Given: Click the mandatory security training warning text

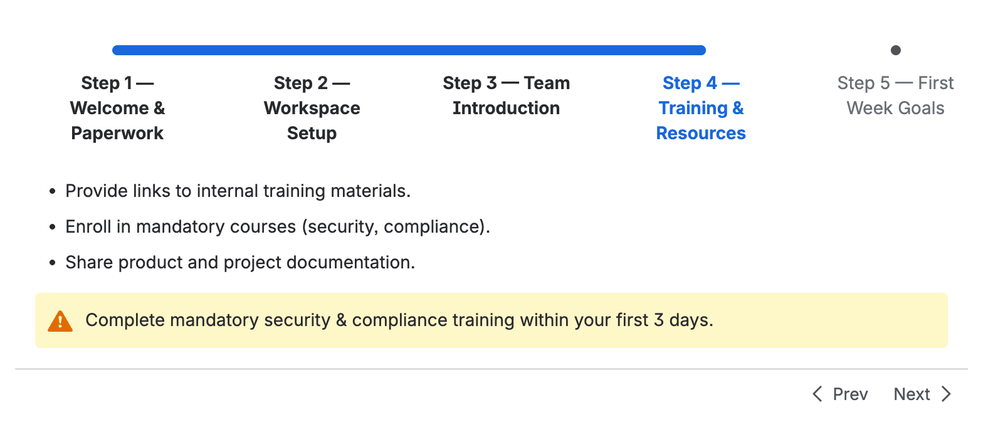Looking at the screenshot, I should point(399,320).
